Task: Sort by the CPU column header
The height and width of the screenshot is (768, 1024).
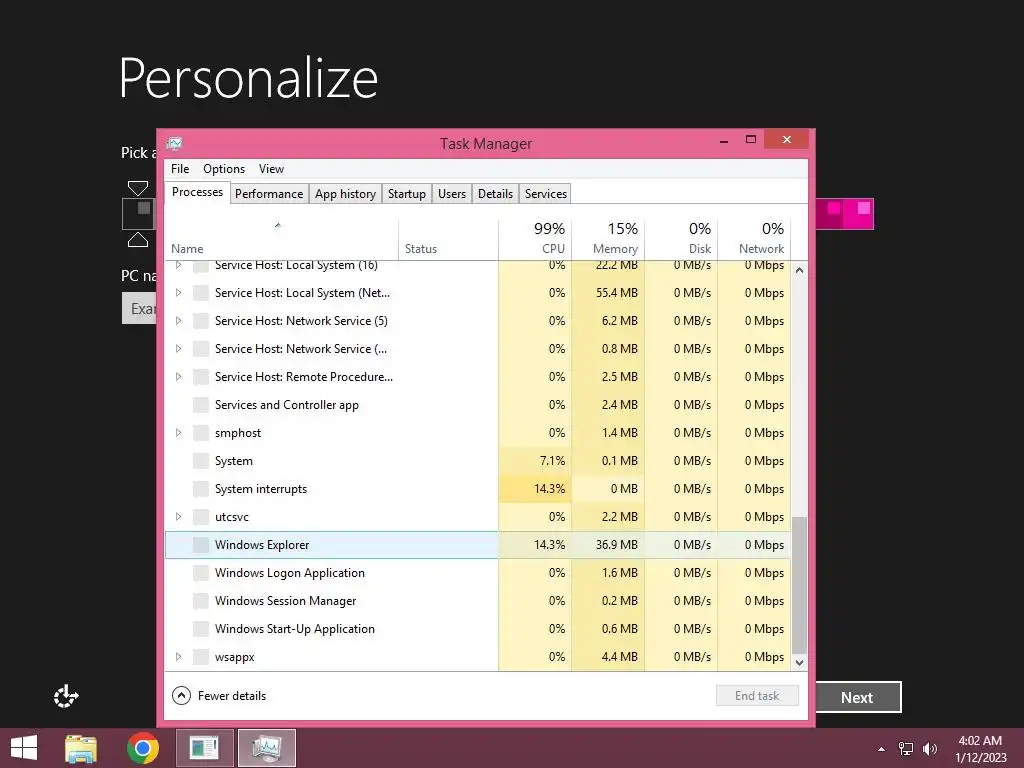Action: (535, 240)
